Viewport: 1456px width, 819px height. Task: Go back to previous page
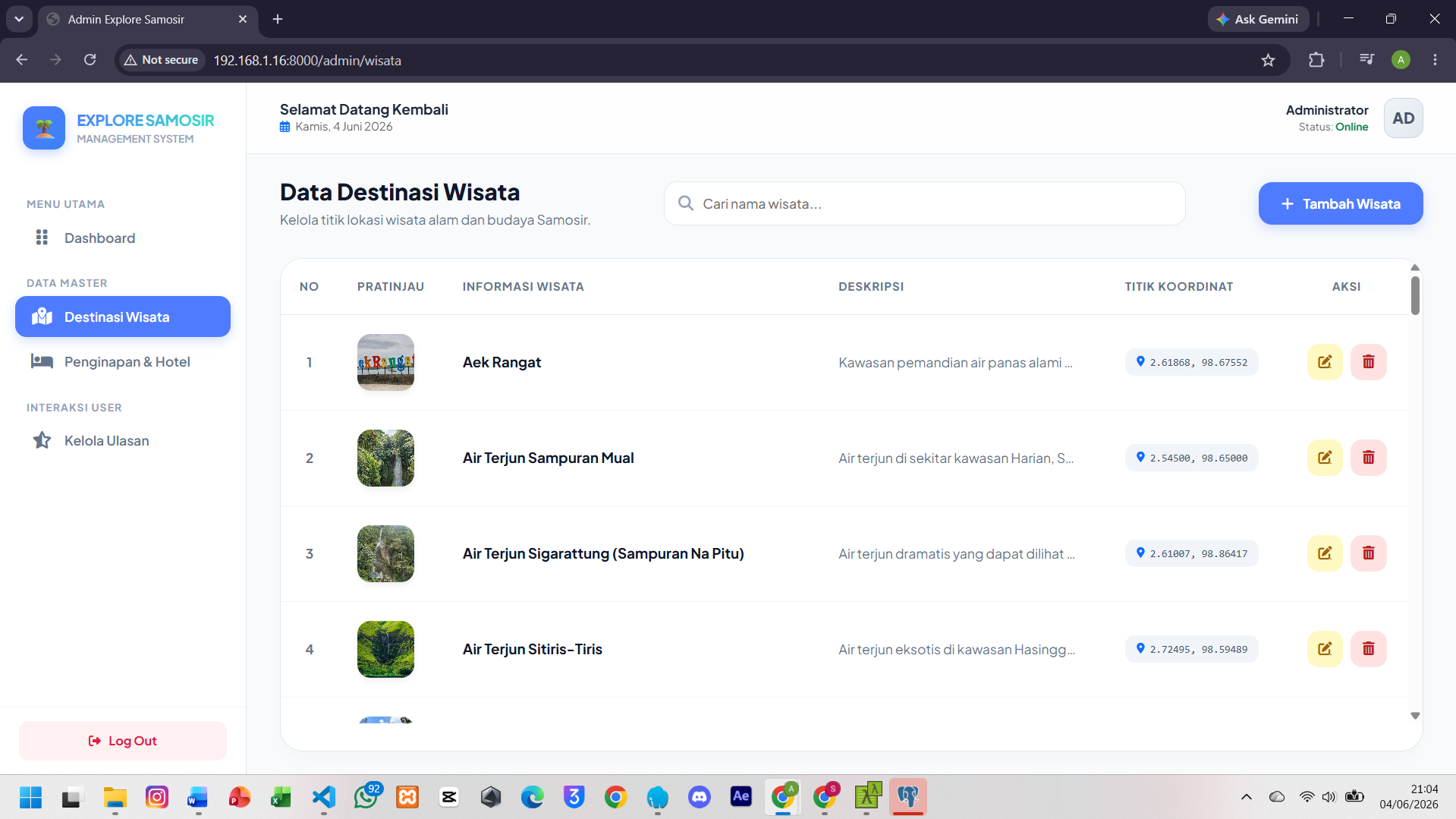tap(22, 60)
